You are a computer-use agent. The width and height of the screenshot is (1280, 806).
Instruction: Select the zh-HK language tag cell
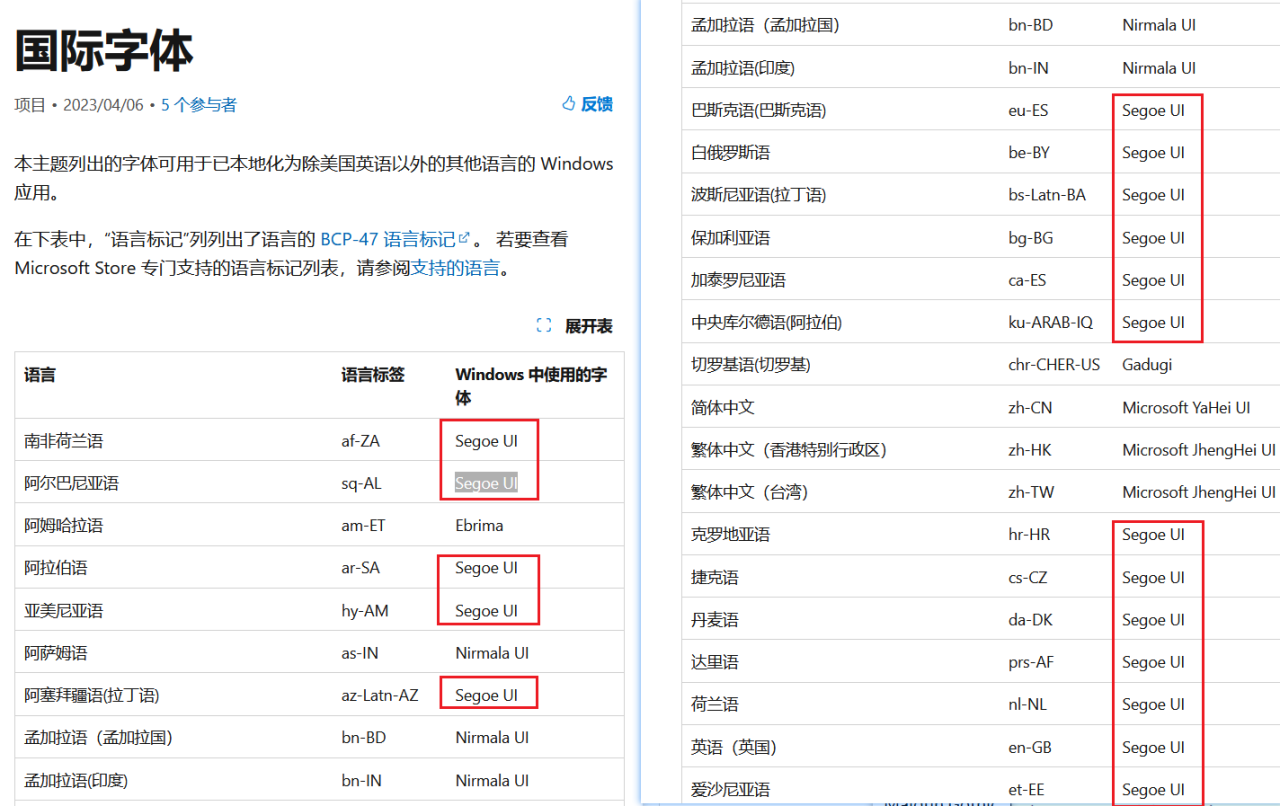[x=1030, y=450]
